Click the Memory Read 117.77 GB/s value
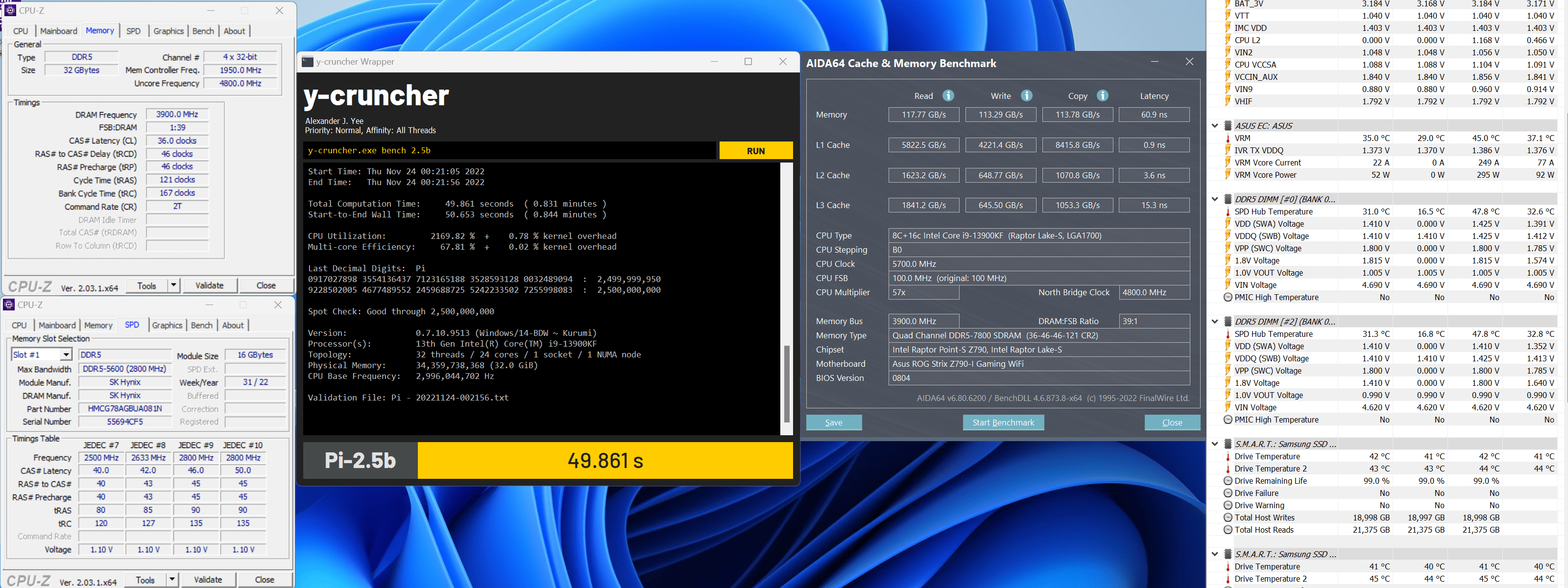Screen dimensions: 1568x588 pos(923,114)
